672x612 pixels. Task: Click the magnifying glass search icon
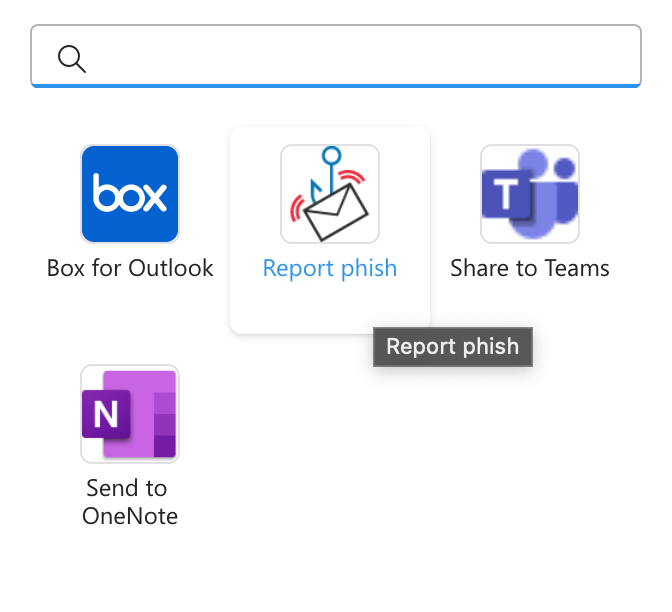[72, 59]
